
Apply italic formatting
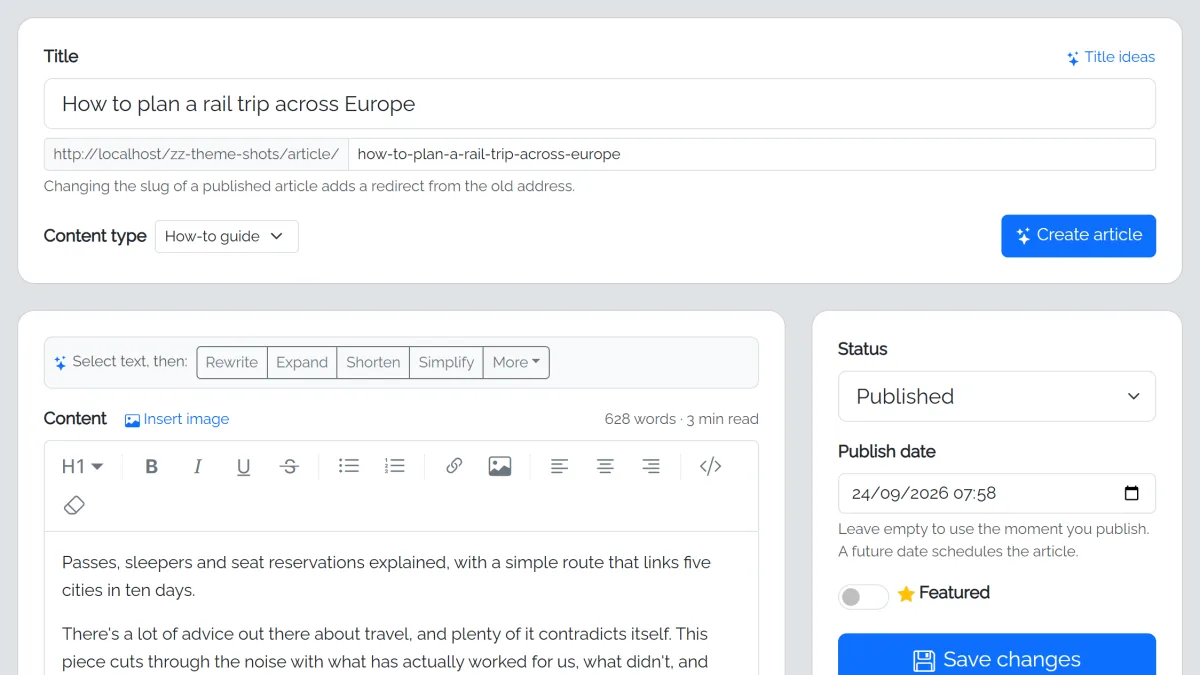[198, 466]
